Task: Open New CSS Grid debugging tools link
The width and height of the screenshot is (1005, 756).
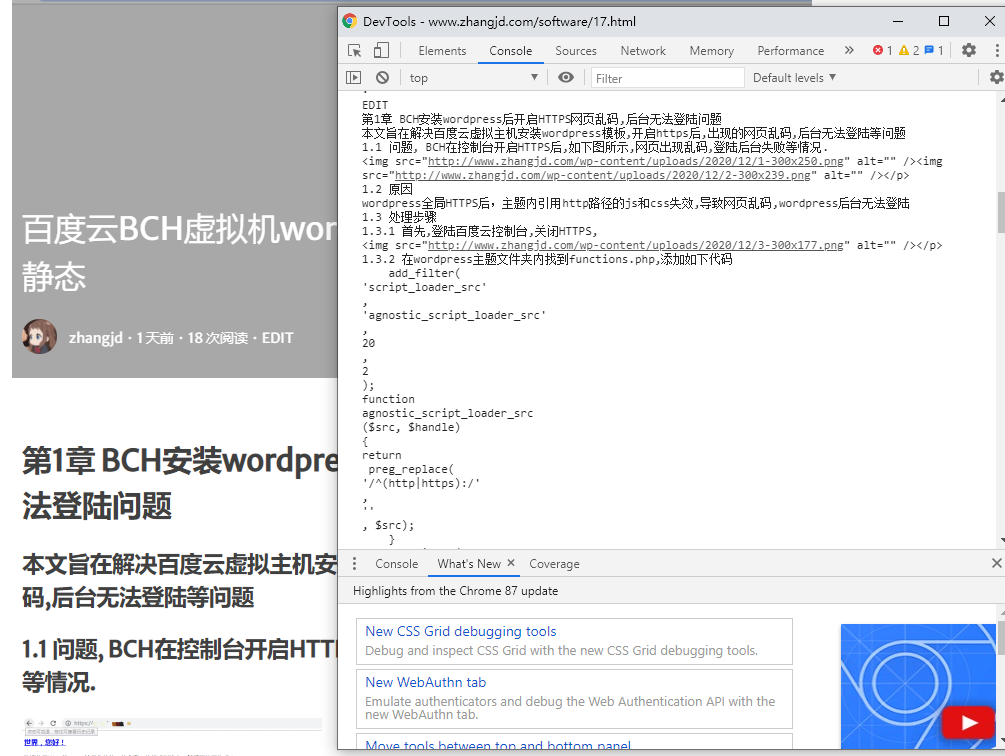Action: [461, 631]
